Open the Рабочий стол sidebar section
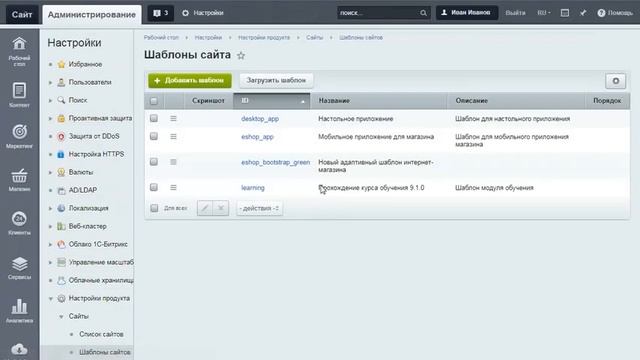The image size is (640, 360). point(19,51)
